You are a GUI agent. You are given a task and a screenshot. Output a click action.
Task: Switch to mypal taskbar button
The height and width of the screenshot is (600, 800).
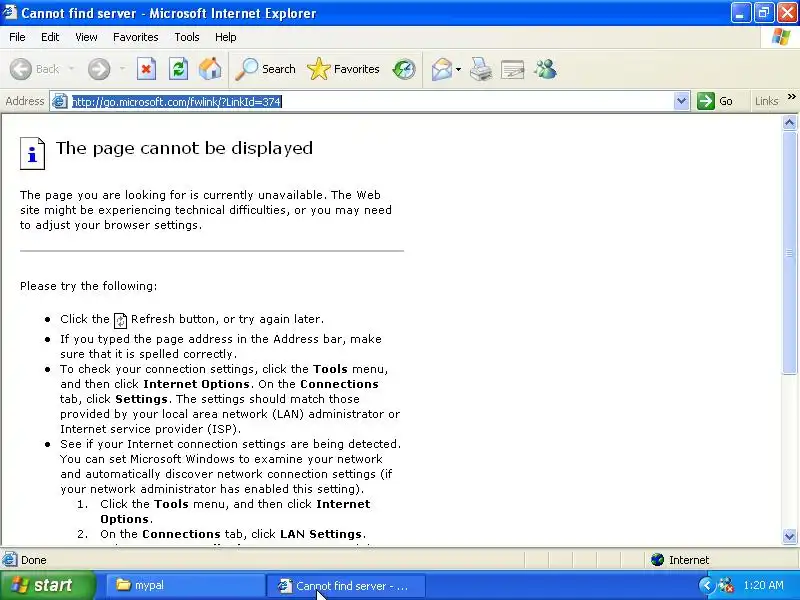click(186, 585)
